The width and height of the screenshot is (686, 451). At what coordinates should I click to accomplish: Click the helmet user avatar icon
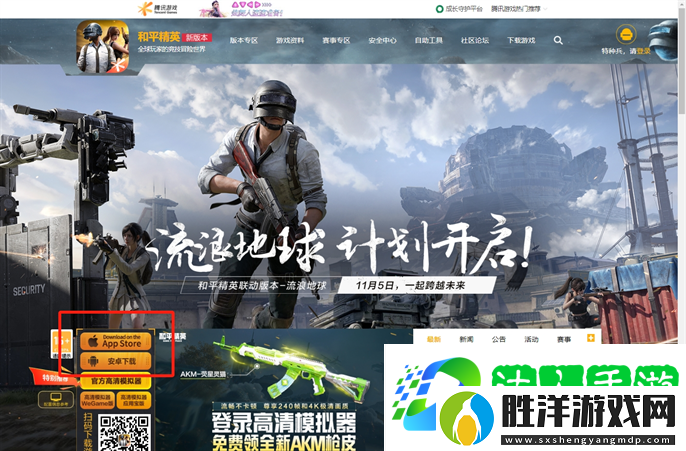626,35
